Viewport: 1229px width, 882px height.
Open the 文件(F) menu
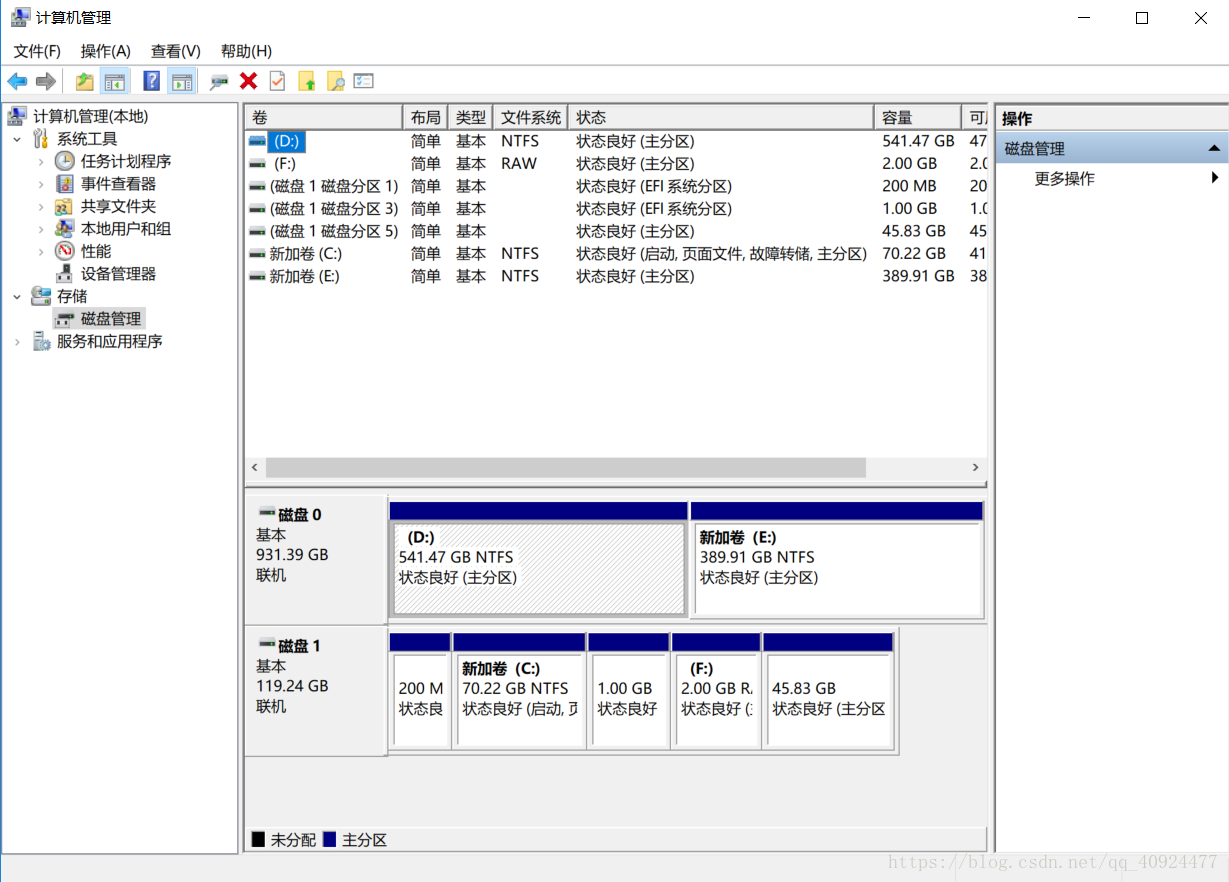(x=37, y=51)
